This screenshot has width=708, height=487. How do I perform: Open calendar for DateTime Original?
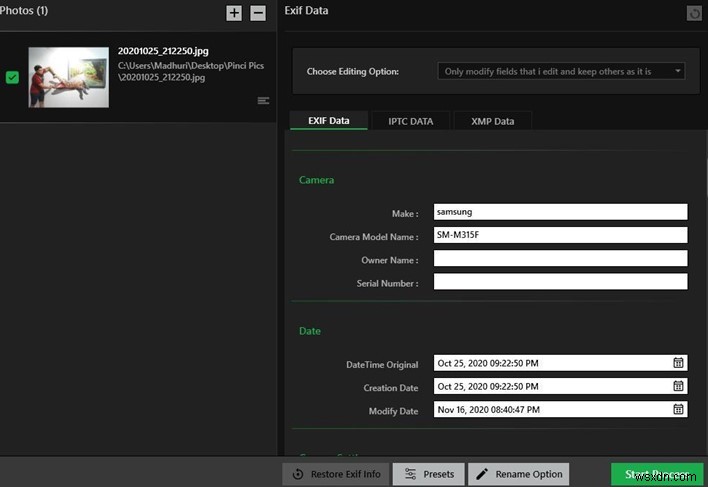678,363
